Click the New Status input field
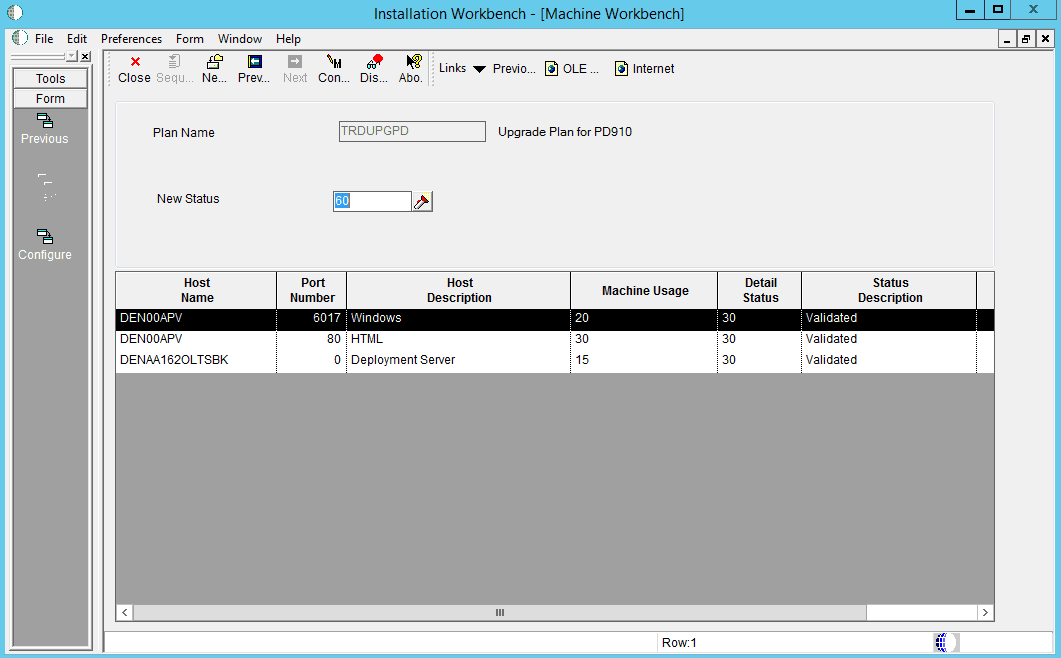Image resolution: width=1061 pixels, height=658 pixels. coord(372,201)
